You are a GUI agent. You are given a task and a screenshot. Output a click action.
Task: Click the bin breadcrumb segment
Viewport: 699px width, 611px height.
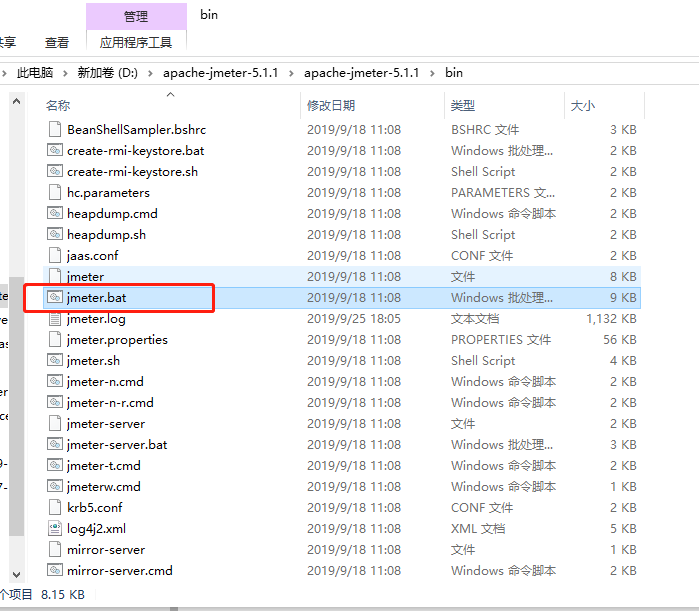(x=454, y=73)
